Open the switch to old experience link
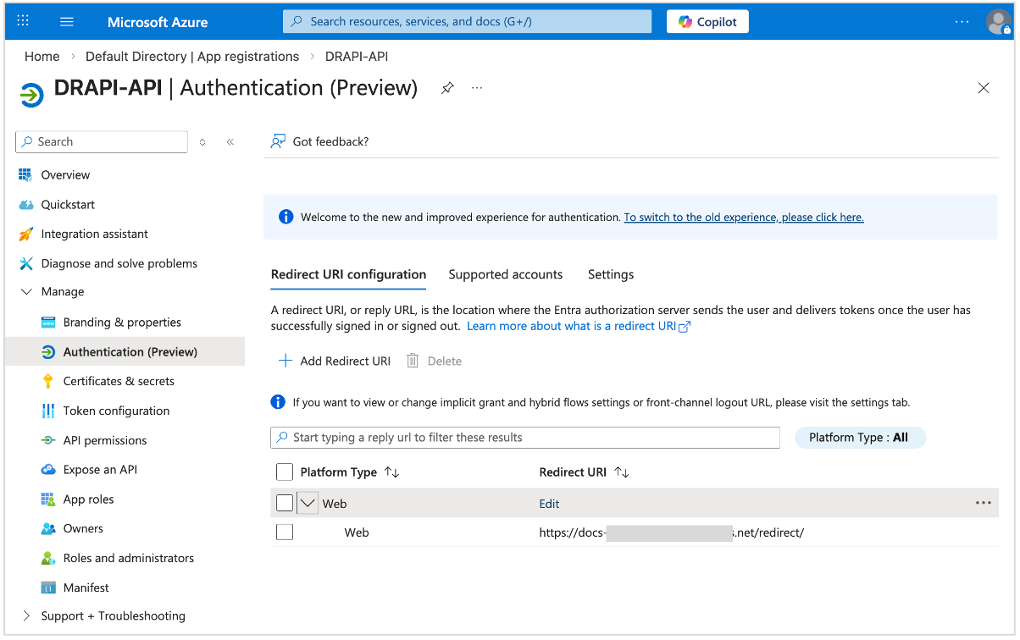Viewport: 1020px width, 640px height. click(743, 216)
